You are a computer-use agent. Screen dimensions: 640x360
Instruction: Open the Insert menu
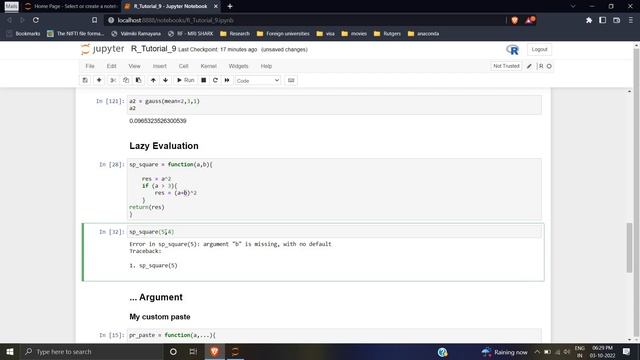pos(160,66)
